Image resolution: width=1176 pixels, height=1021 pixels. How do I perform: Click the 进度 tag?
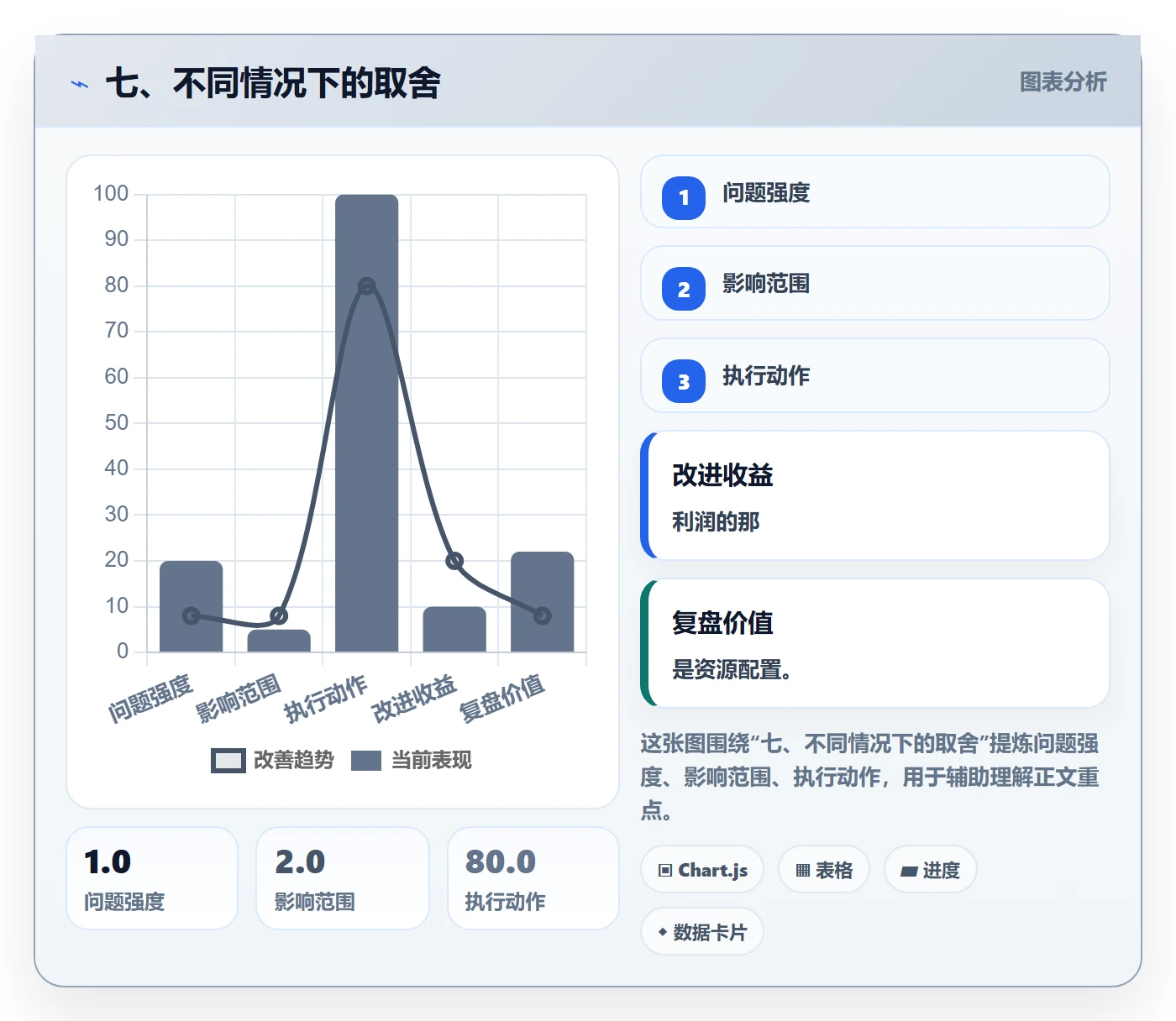930,870
